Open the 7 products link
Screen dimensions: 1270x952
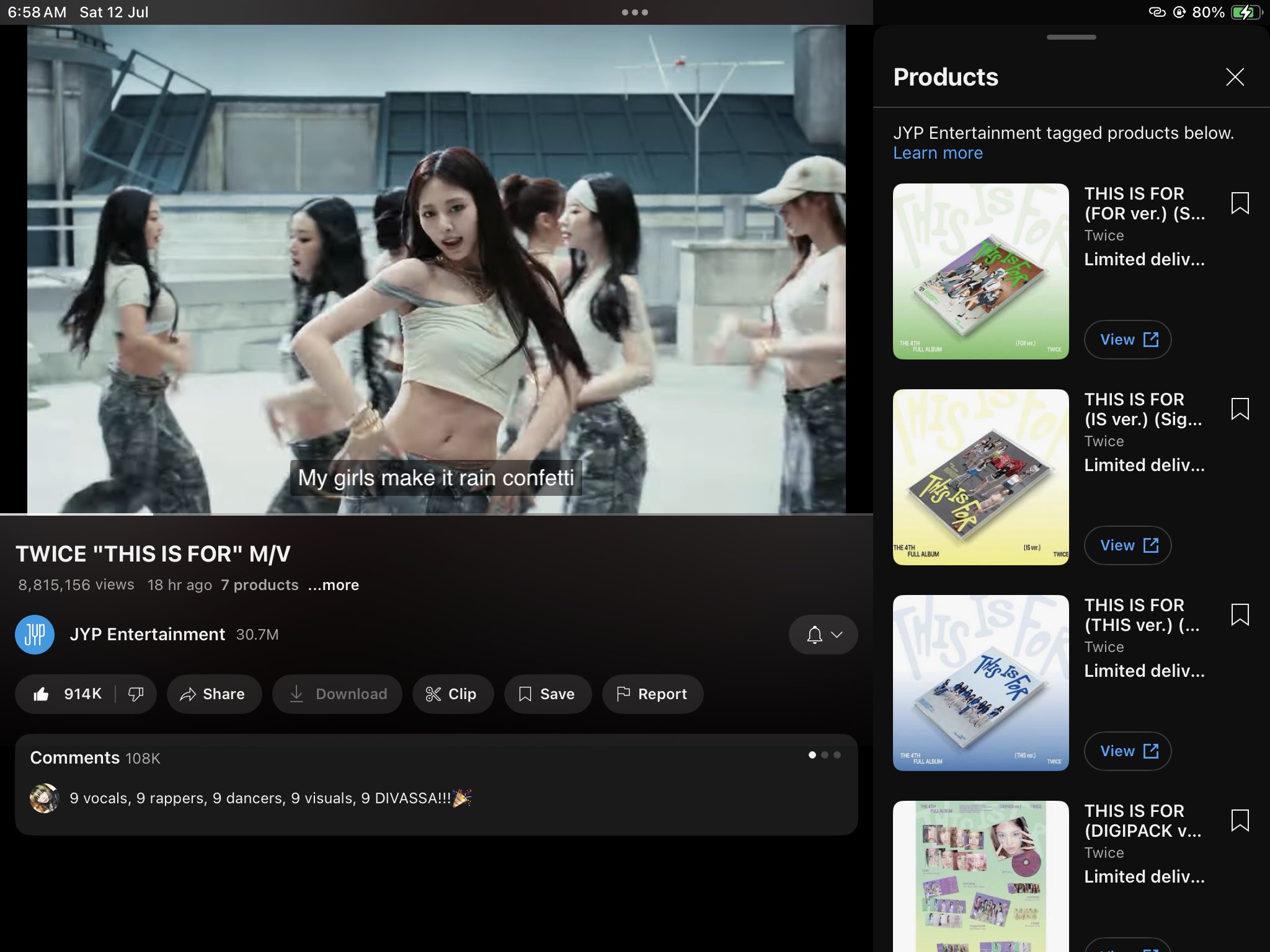pos(260,585)
